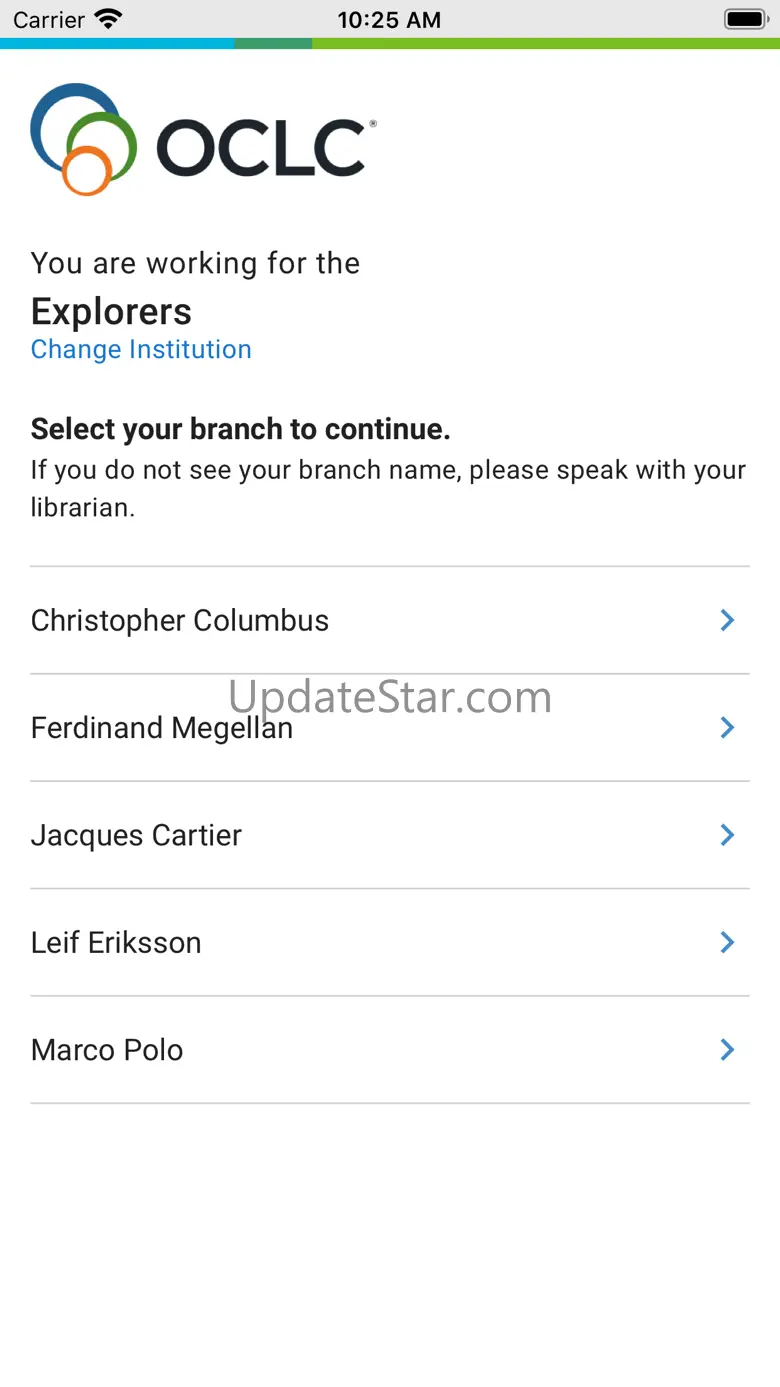This screenshot has width=780, height=1387.
Task: Tap the battery icon in status bar
Action: 744,19
